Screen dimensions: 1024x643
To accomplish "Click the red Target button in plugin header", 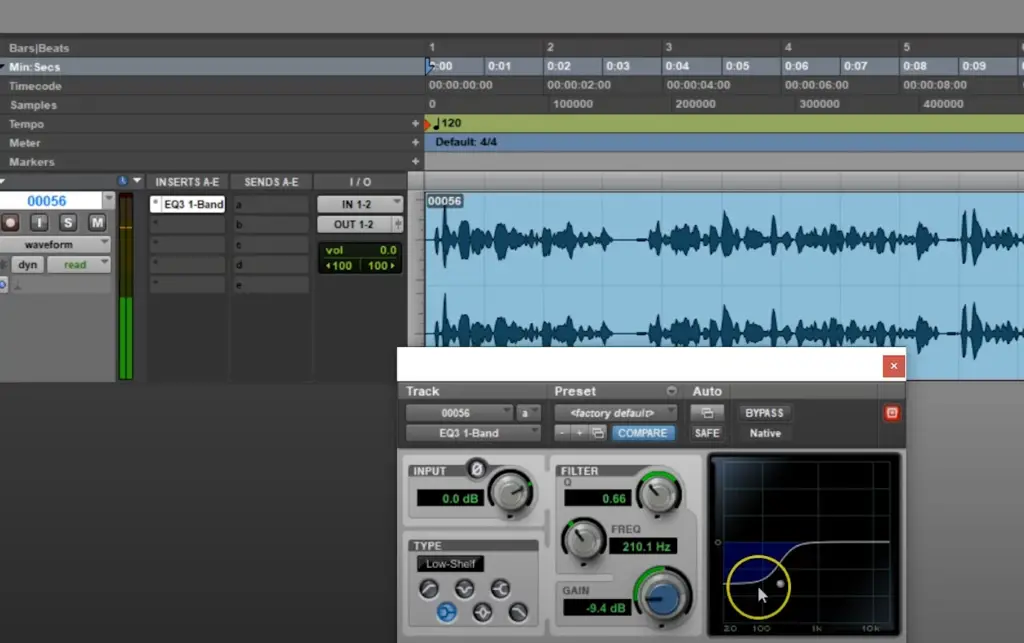I will [x=891, y=413].
